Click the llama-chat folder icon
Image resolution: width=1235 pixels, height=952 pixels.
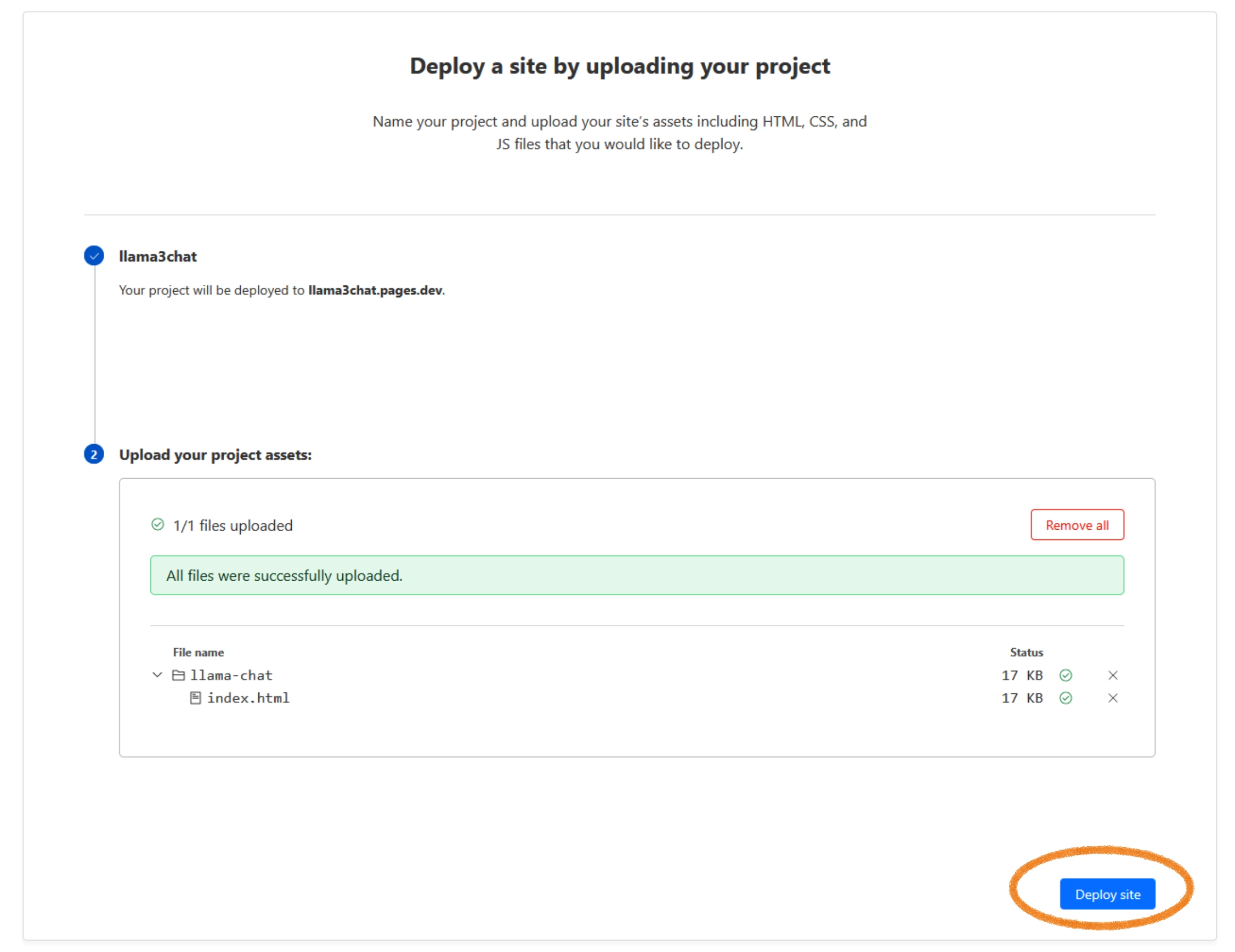(x=178, y=675)
